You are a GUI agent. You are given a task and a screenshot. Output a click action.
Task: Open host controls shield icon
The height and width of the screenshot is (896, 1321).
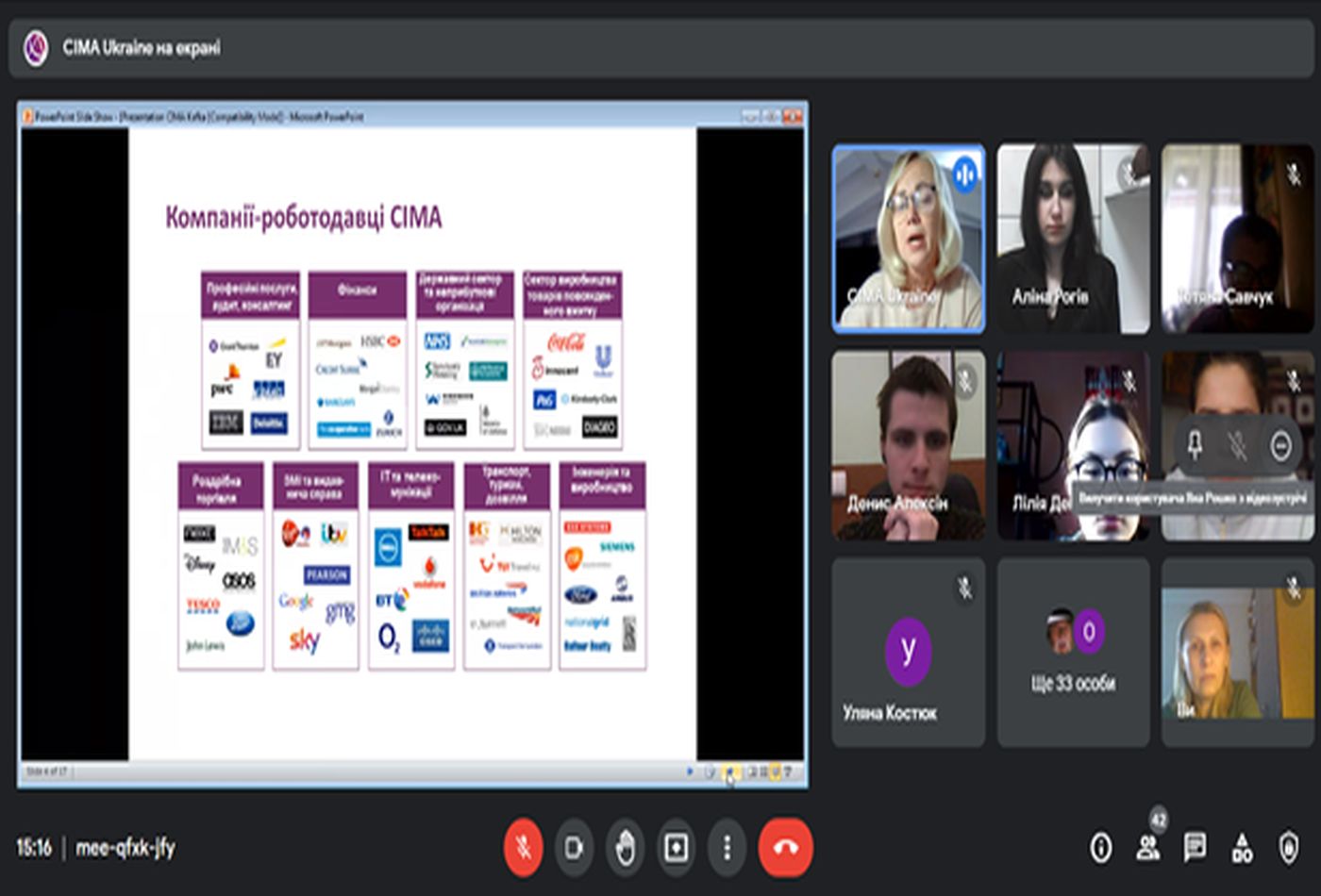[x=1289, y=848]
